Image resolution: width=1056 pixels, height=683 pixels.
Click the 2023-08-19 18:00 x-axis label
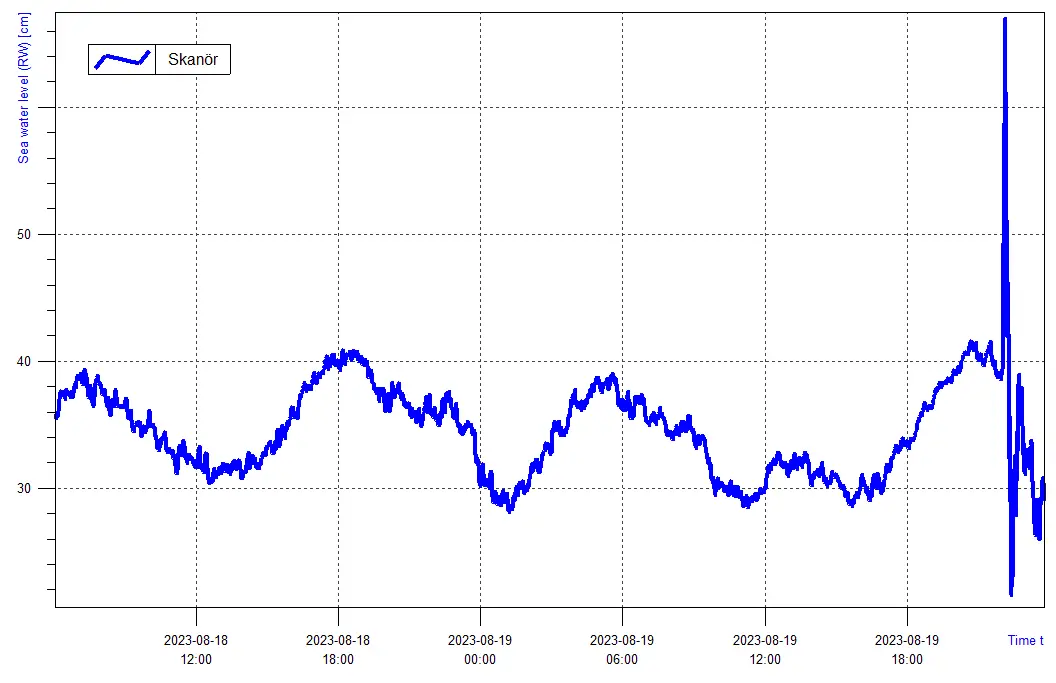[907, 649]
